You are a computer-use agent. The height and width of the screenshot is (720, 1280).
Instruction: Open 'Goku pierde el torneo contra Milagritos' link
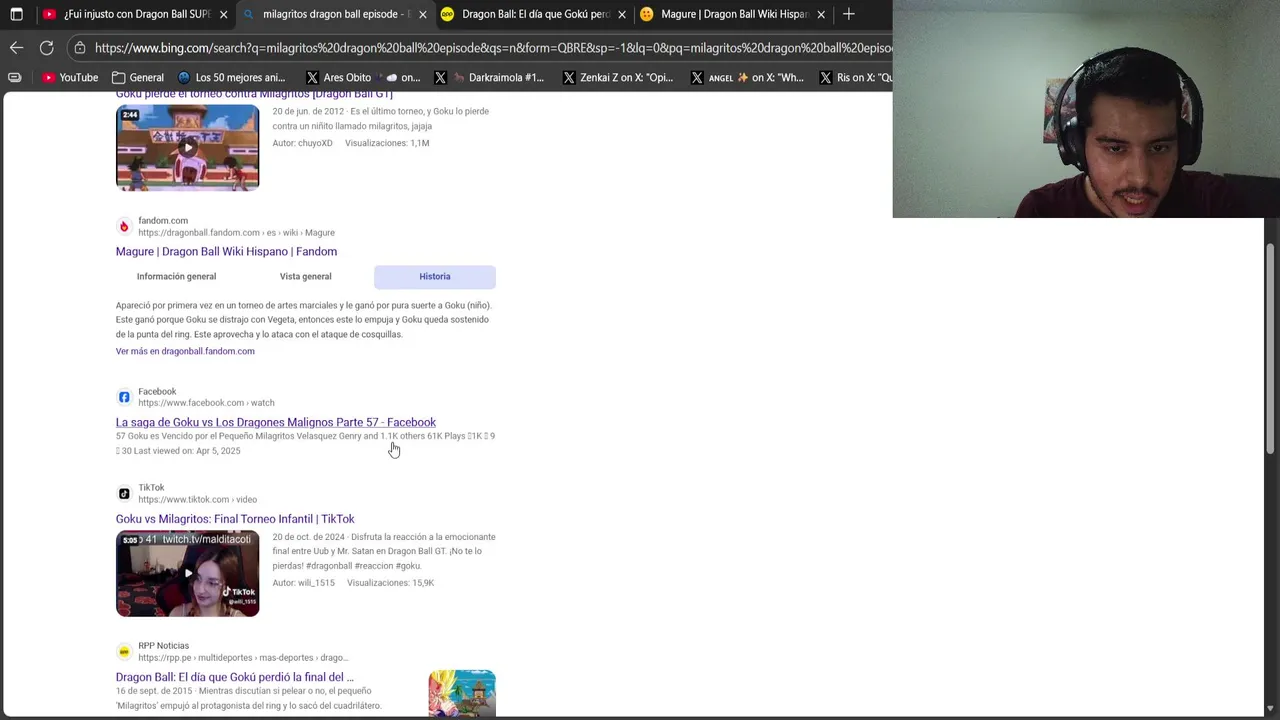[254, 94]
